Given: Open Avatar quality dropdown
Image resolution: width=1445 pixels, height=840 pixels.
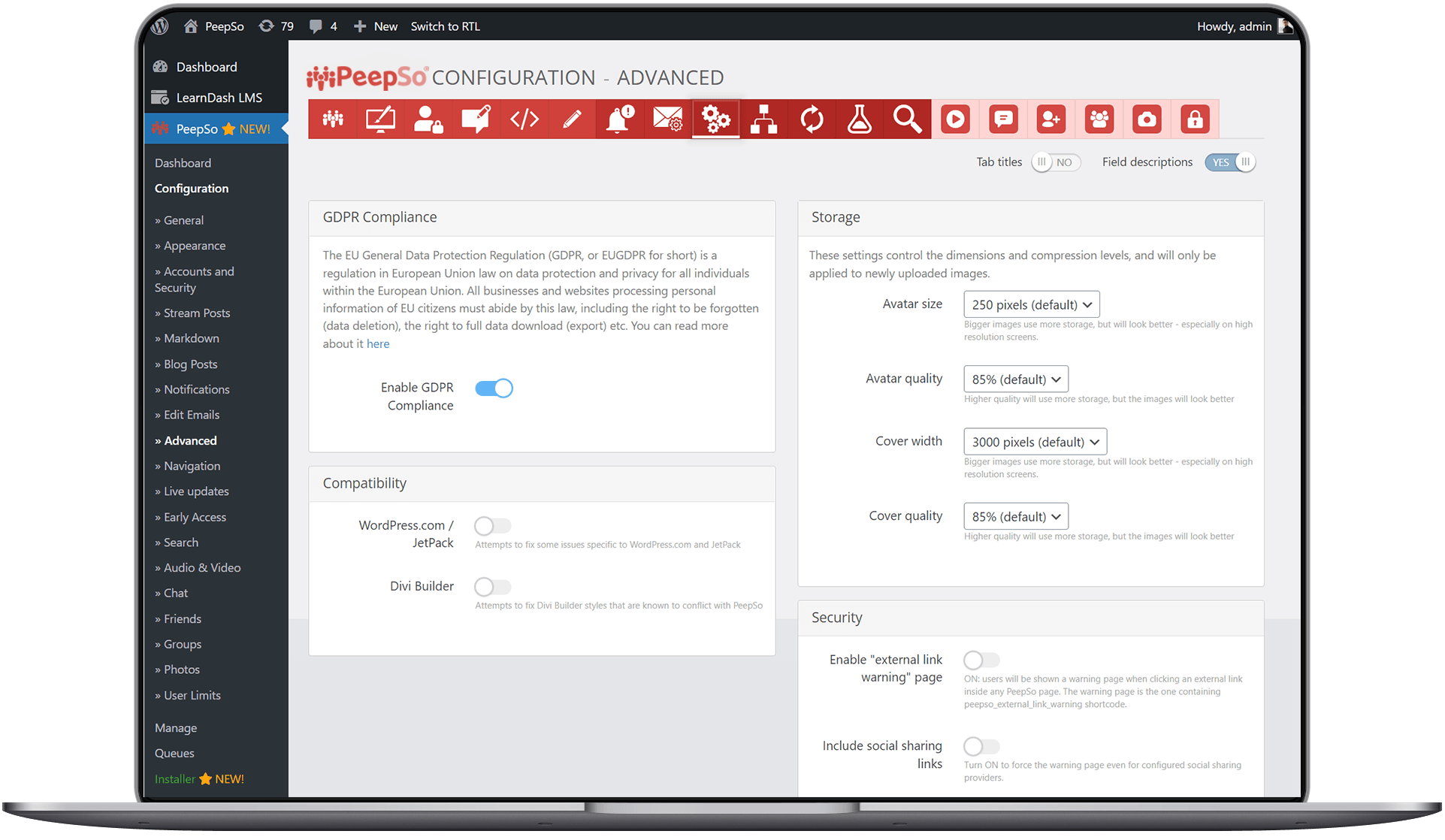Looking at the screenshot, I should (1016, 379).
